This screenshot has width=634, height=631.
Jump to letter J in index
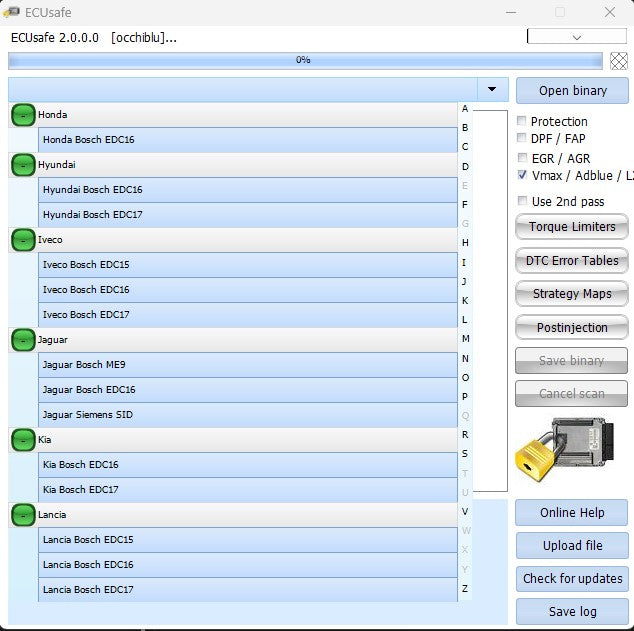(464, 281)
